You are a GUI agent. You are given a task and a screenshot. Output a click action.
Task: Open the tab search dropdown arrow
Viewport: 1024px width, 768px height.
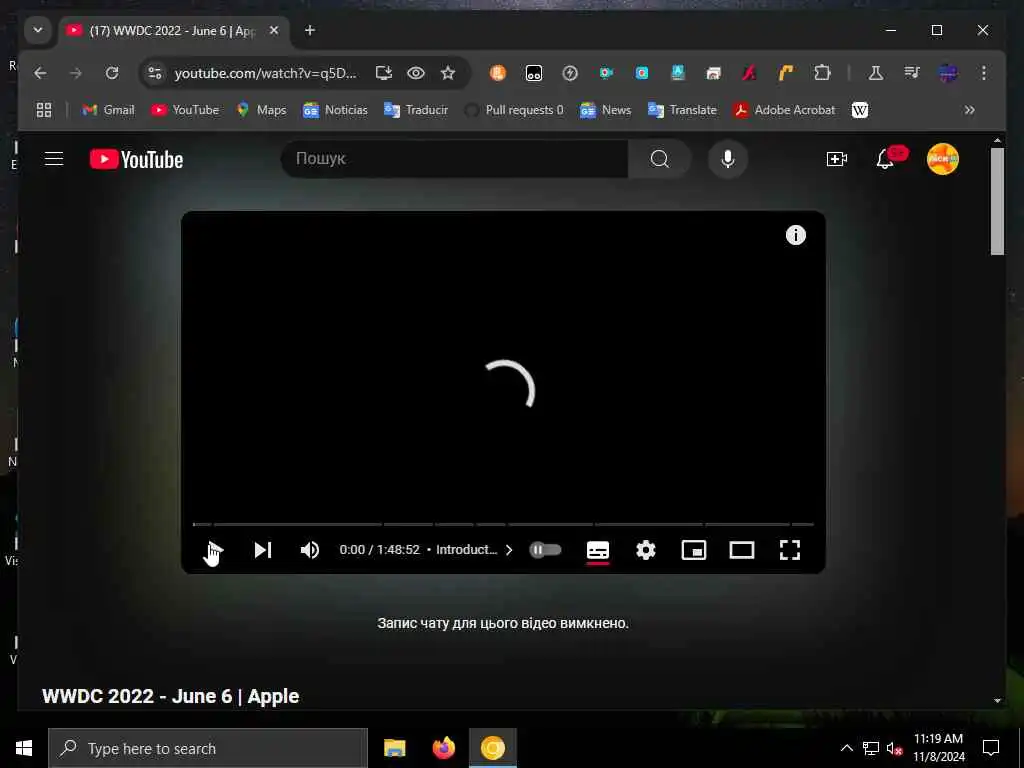[x=38, y=30]
